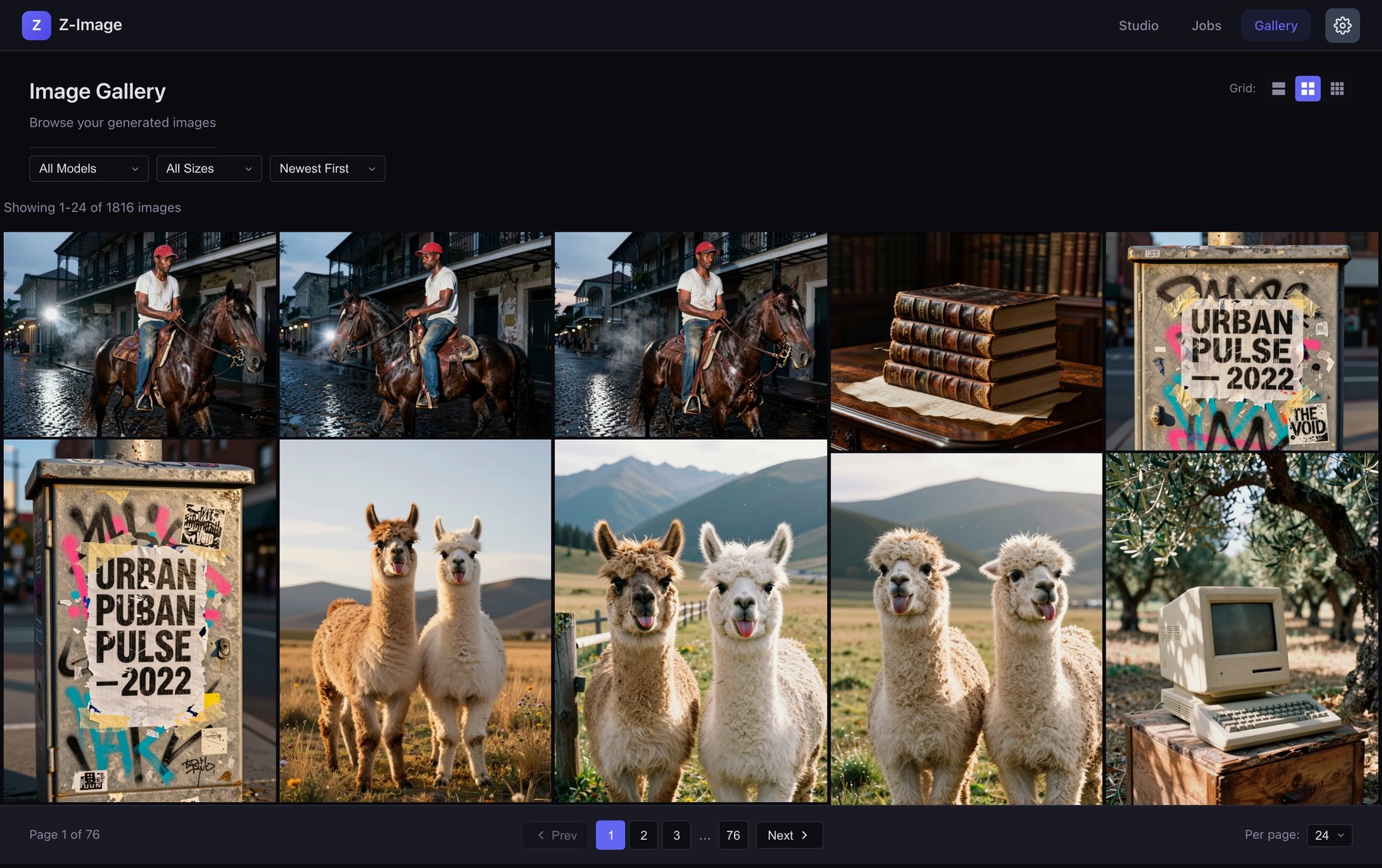Select the medium four-square grid layout
The image size is (1382, 868).
pos(1308,89)
